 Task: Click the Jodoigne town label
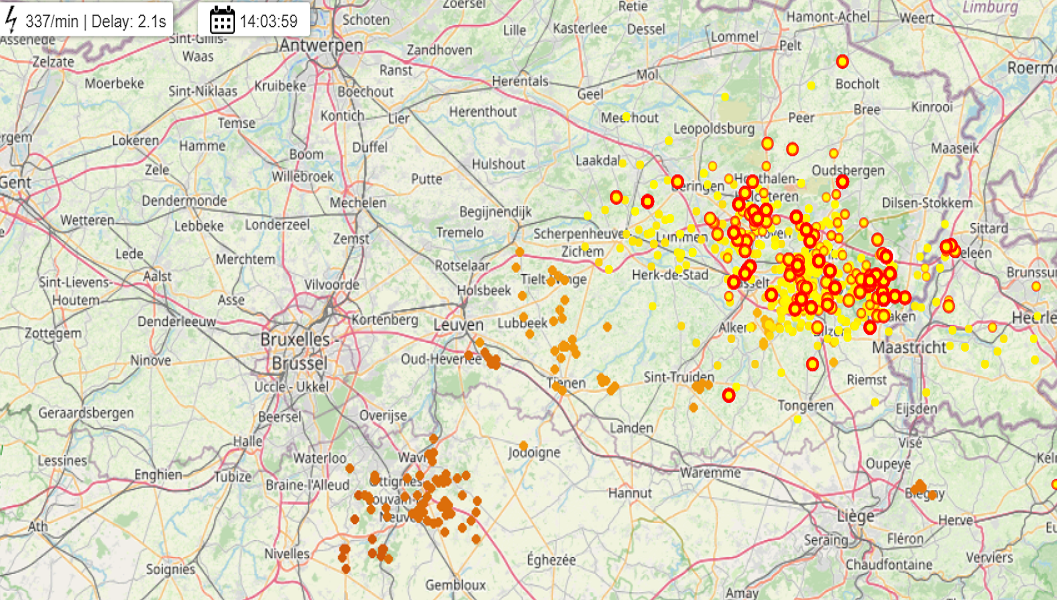click(x=534, y=452)
